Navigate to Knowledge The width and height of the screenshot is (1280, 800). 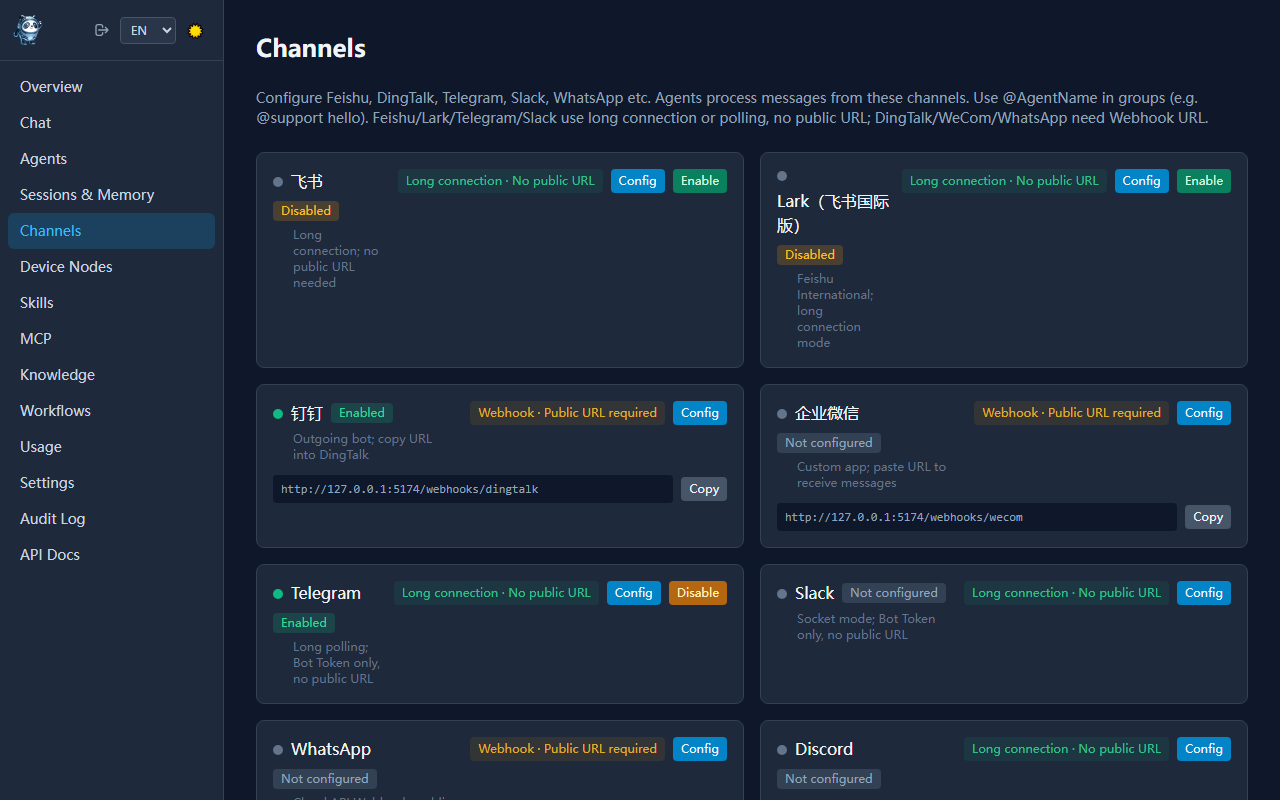[x=111, y=375]
